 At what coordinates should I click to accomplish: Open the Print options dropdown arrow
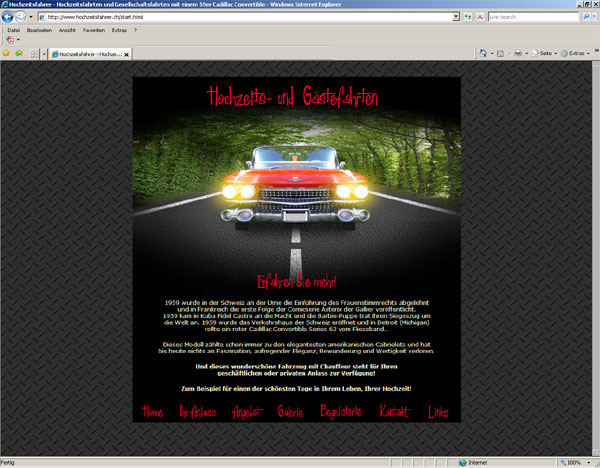pyautogui.click(x=527, y=53)
